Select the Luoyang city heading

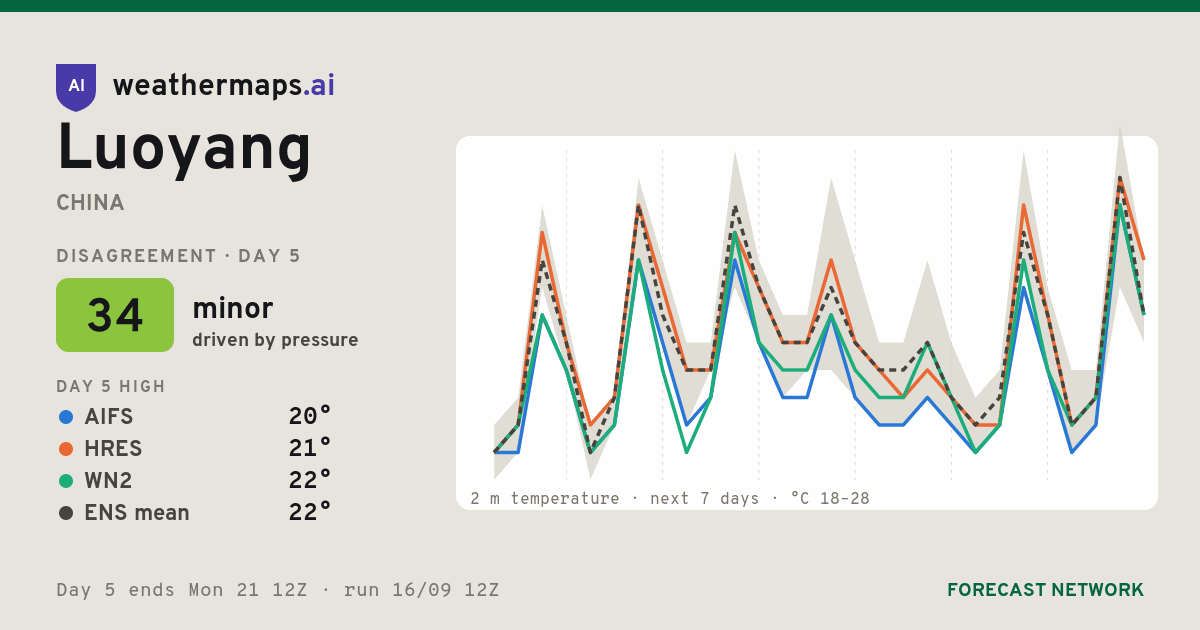tap(184, 148)
